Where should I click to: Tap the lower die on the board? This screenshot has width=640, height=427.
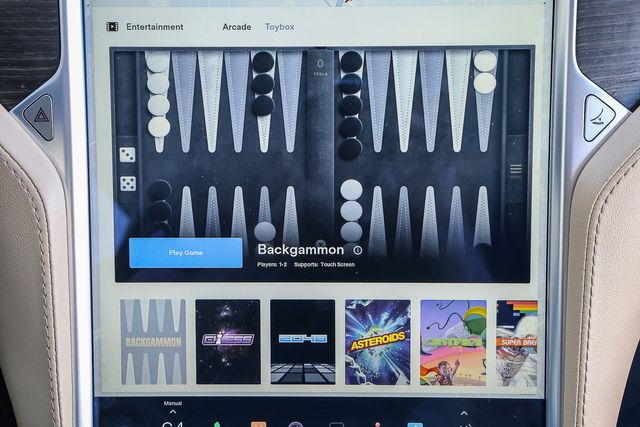[x=128, y=183]
